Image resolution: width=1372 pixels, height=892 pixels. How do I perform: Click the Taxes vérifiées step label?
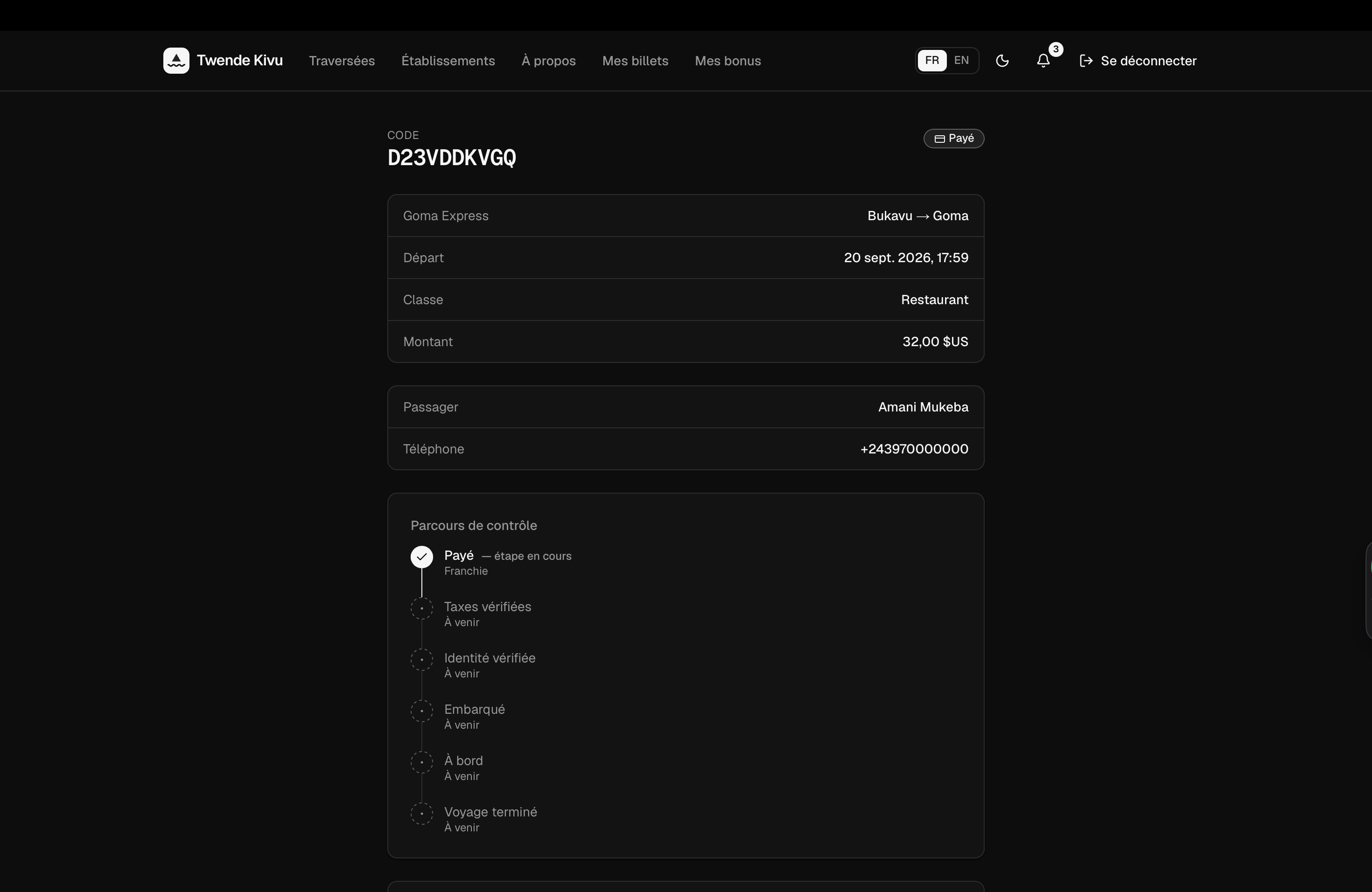tap(488, 607)
